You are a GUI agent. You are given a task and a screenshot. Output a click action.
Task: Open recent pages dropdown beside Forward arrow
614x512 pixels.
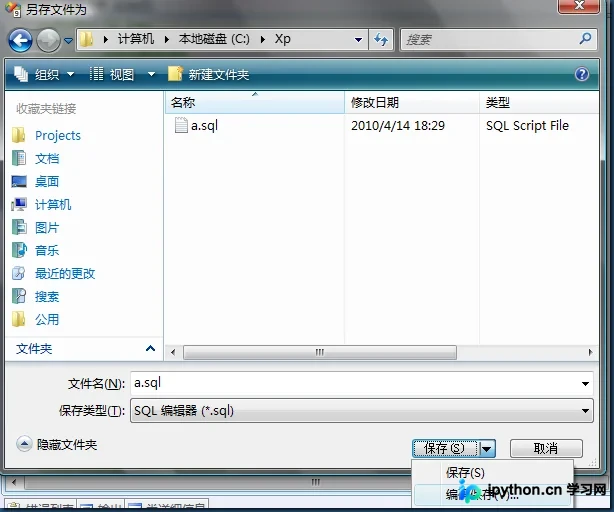click(x=69, y=40)
